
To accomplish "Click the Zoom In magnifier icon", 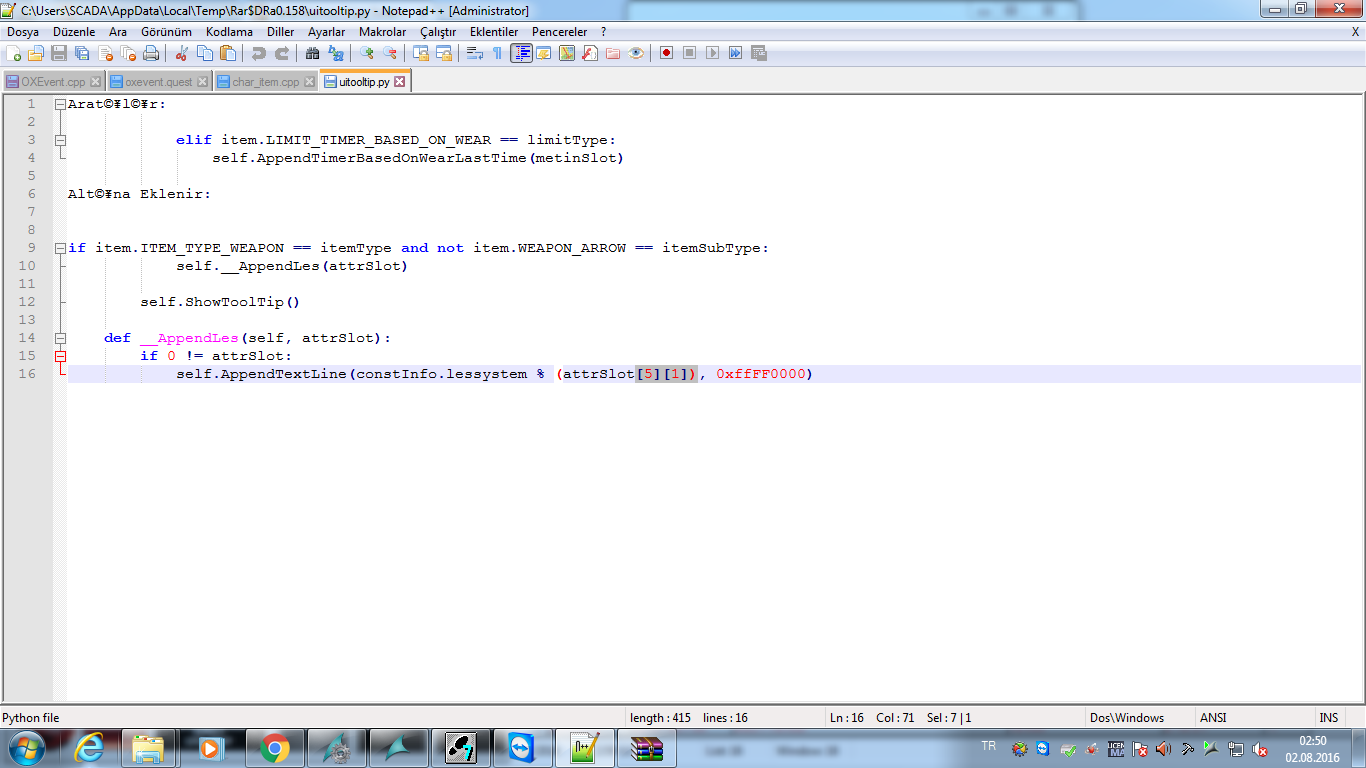I will click(367, 53).
